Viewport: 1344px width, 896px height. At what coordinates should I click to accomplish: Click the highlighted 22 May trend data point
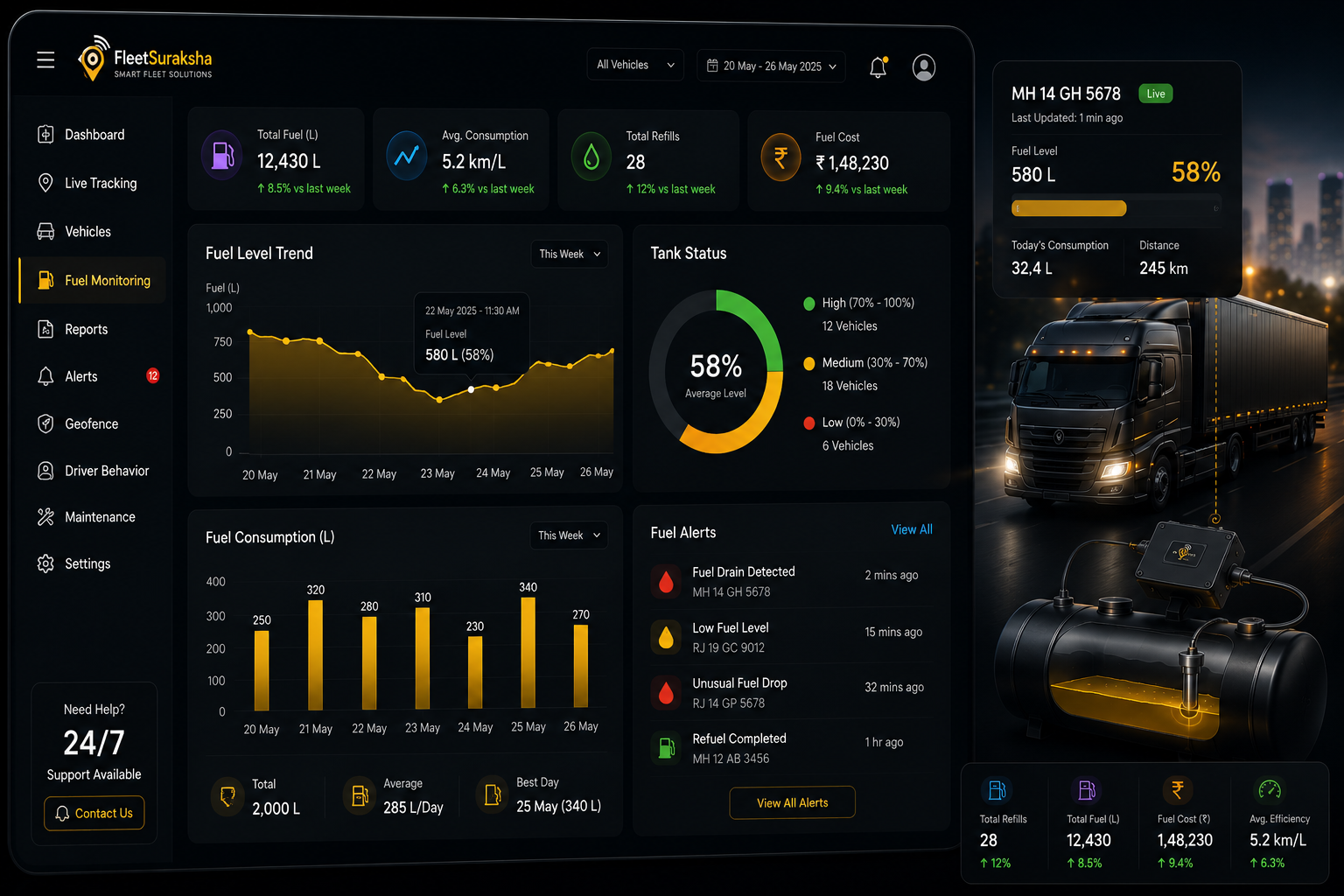(472, 389)
